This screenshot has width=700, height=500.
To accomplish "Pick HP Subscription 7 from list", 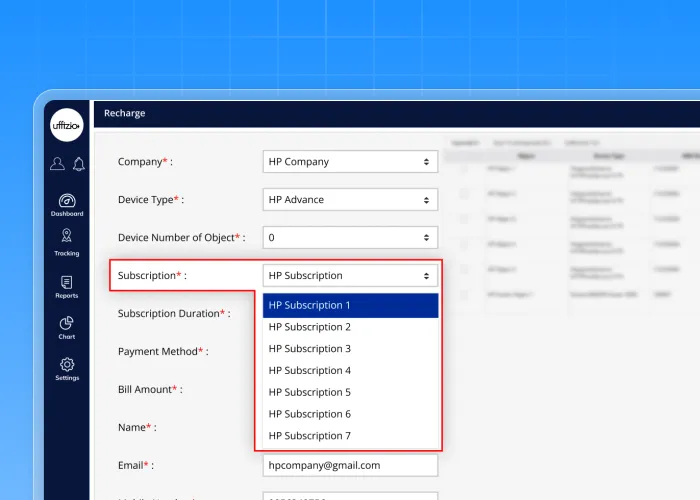I will (x=350, y=436).
